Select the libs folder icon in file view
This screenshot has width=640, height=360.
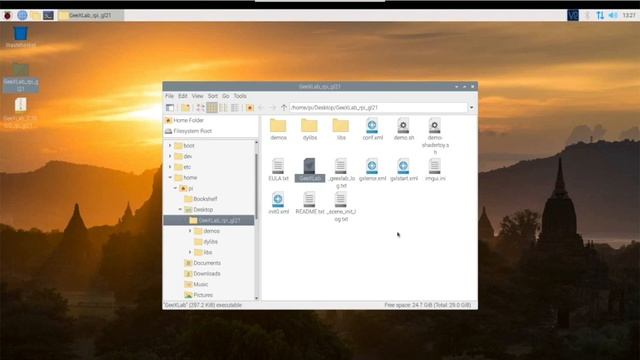pyautogui.click(x=341, y=129)
